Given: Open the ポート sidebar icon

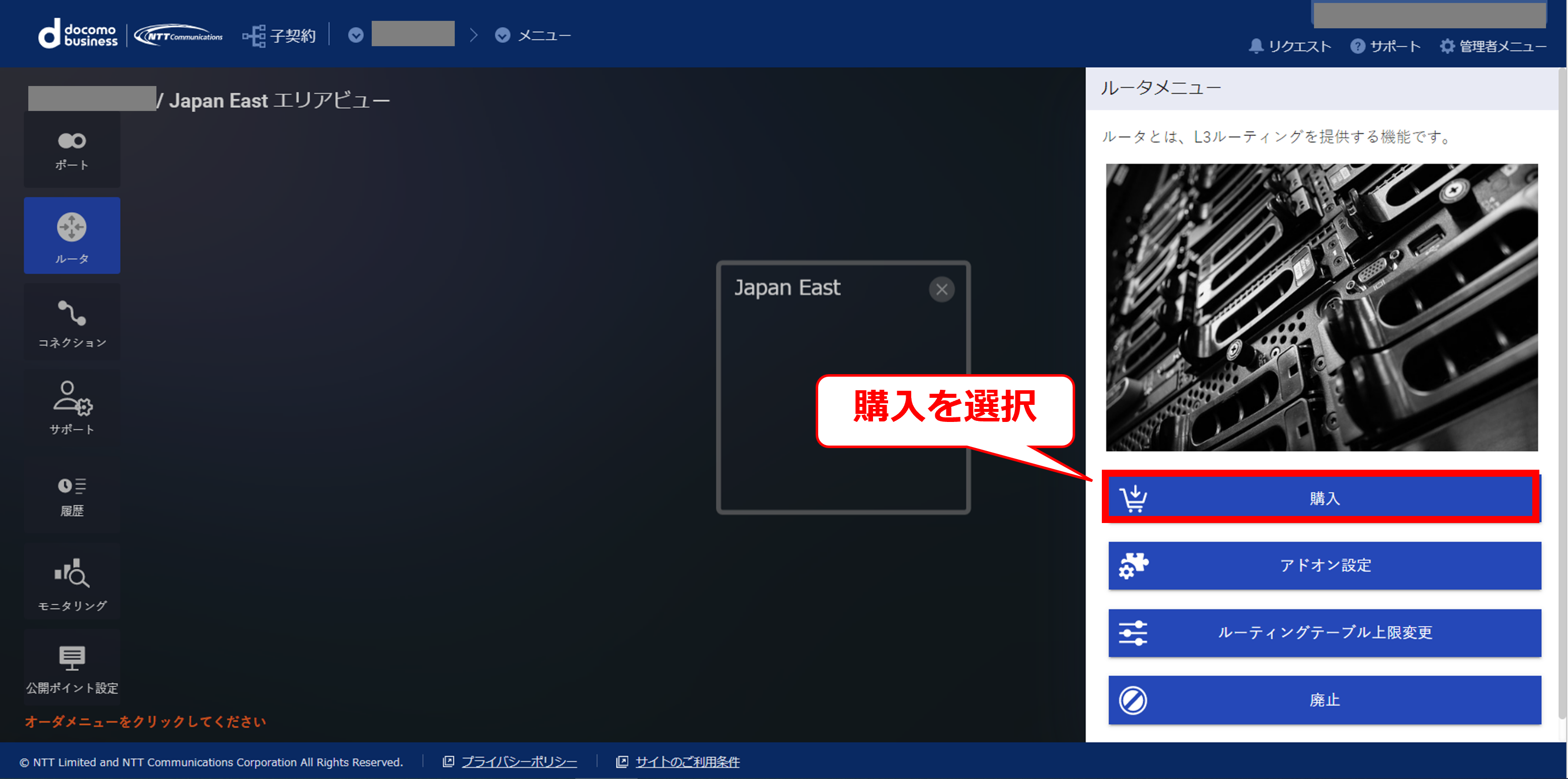Looking at the screenshot, I should pyautogui.click(x=72, y=150).
